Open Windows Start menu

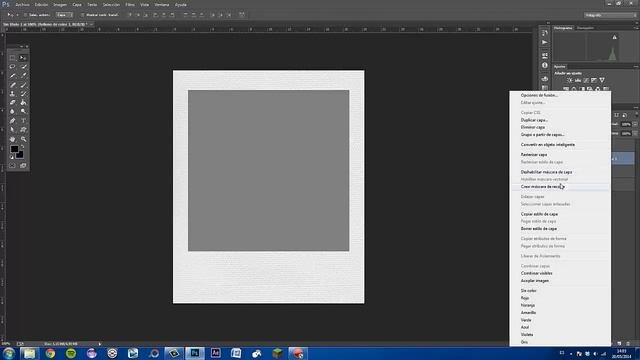tap(9, 353)
